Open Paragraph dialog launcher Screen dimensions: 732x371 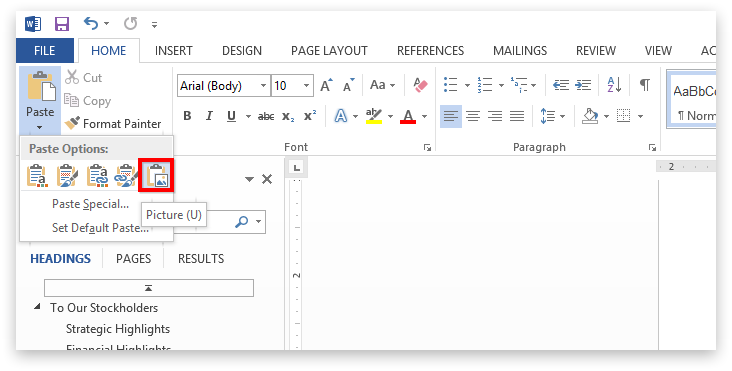pos(652,147)
